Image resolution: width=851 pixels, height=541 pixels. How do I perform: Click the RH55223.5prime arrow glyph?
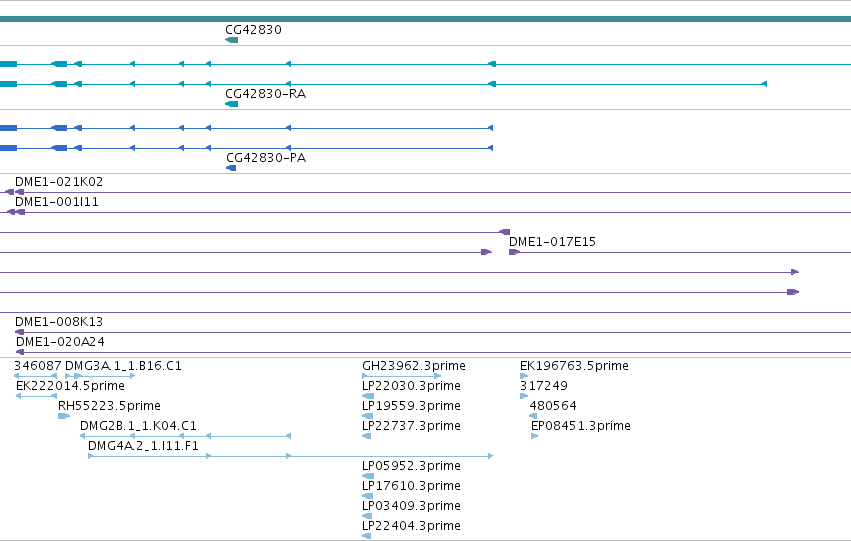tap(64, 416)
